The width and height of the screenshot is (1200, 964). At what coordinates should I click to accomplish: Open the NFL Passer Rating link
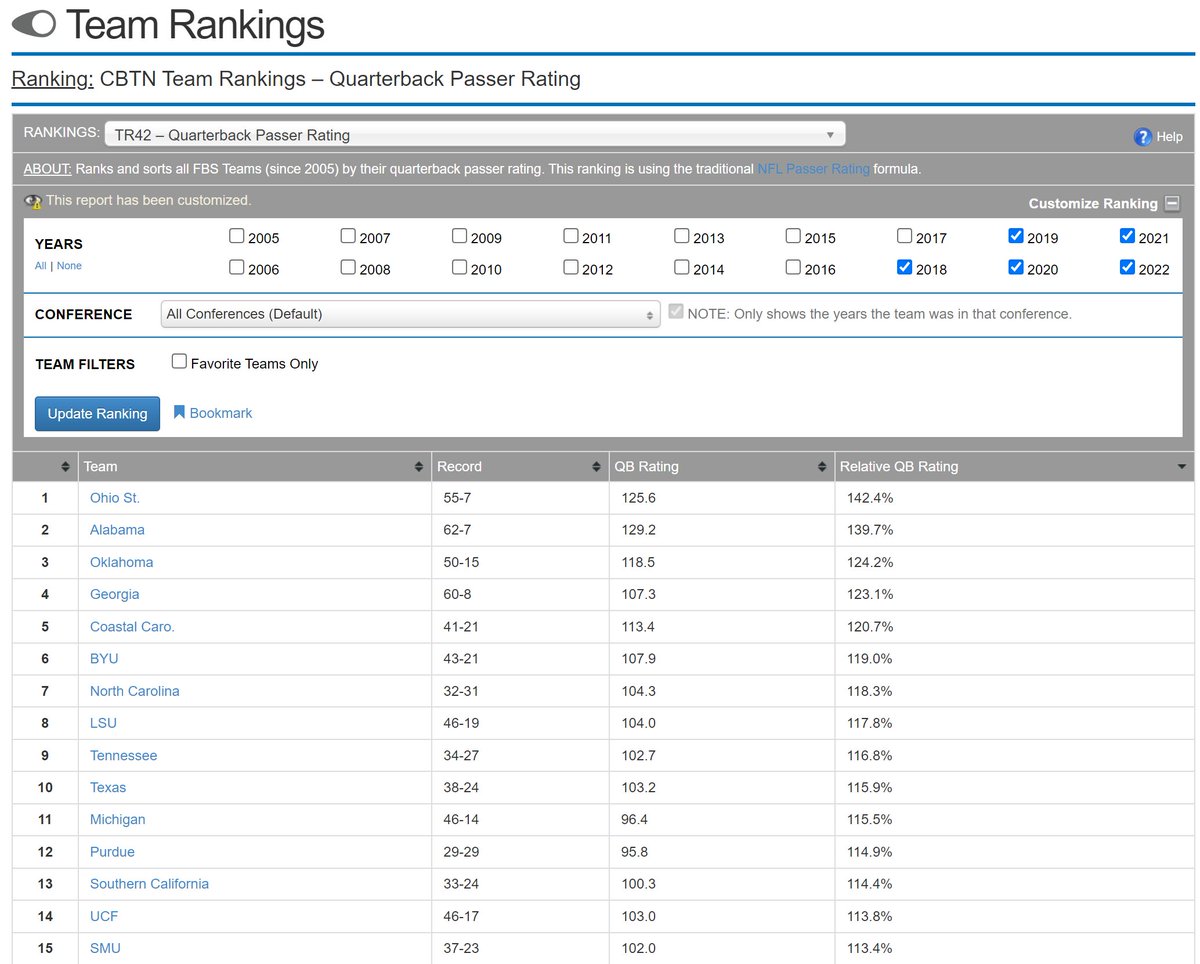[x=813, y=169]
